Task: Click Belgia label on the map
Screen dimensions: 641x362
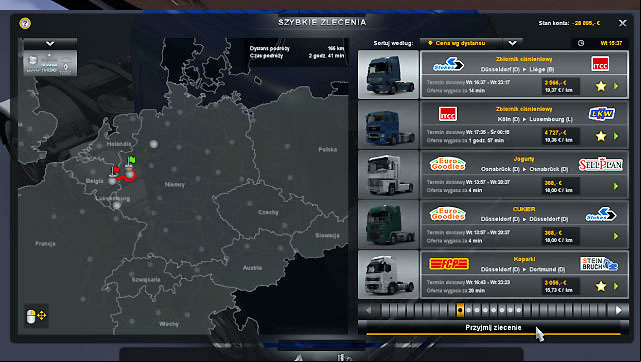Action: (94, 181)
